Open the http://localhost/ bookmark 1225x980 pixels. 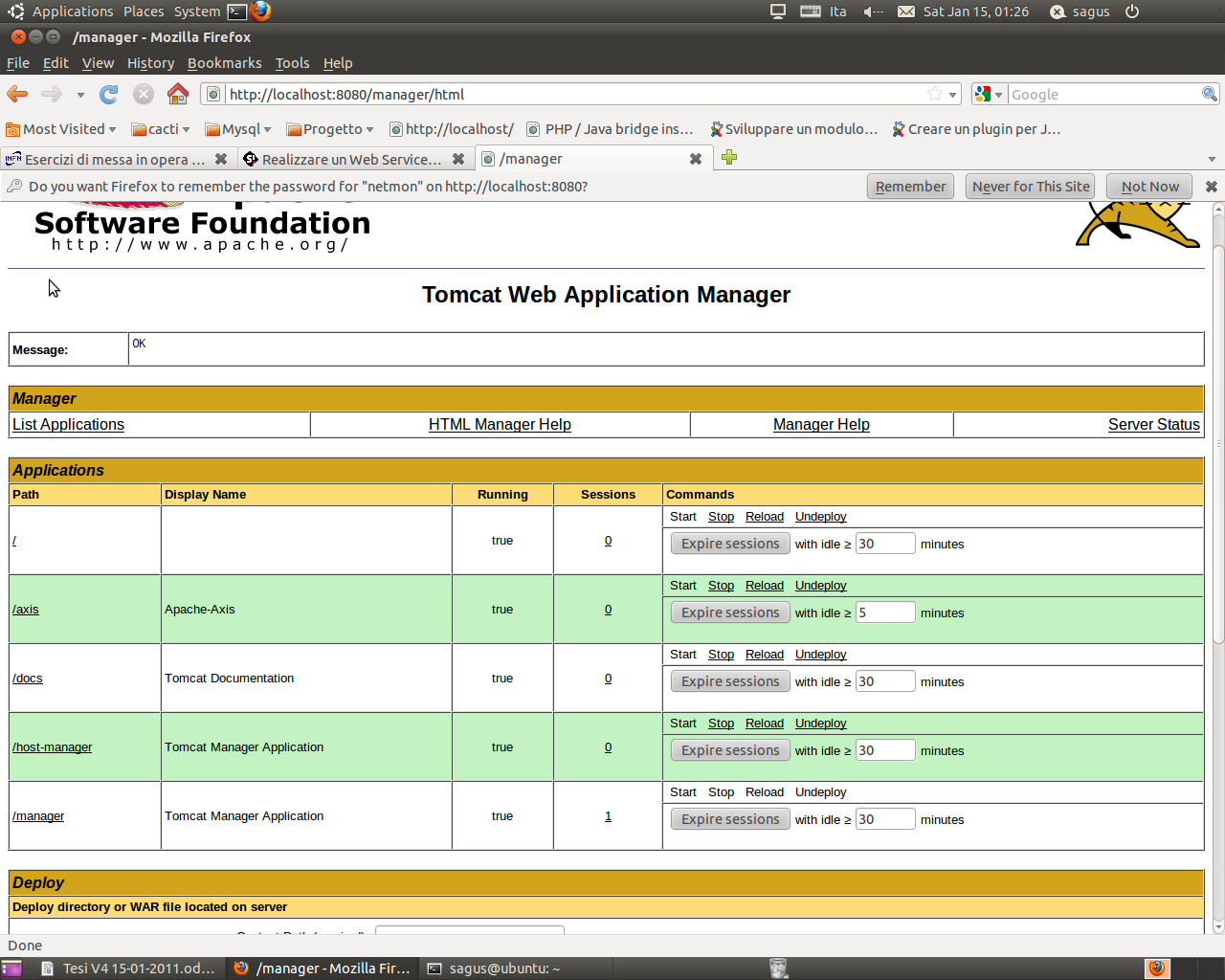tap(451, 129)
